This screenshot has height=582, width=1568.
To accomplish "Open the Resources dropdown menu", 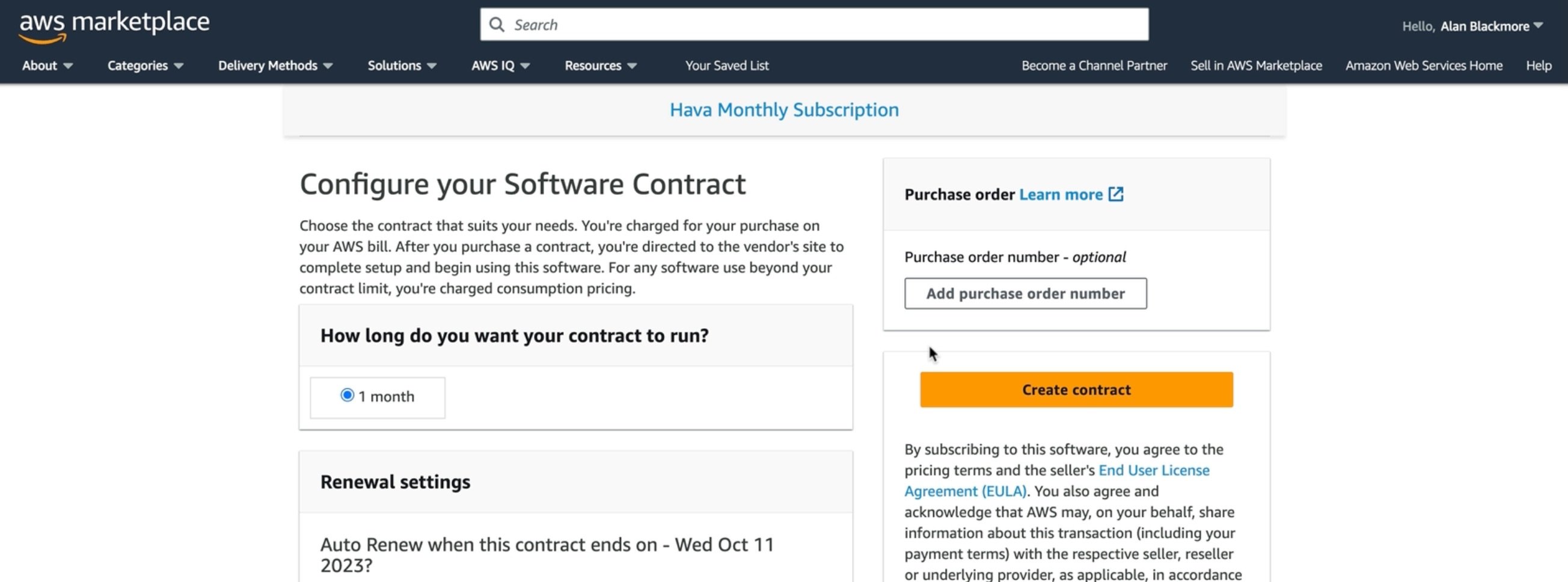I will coord(600,66).
